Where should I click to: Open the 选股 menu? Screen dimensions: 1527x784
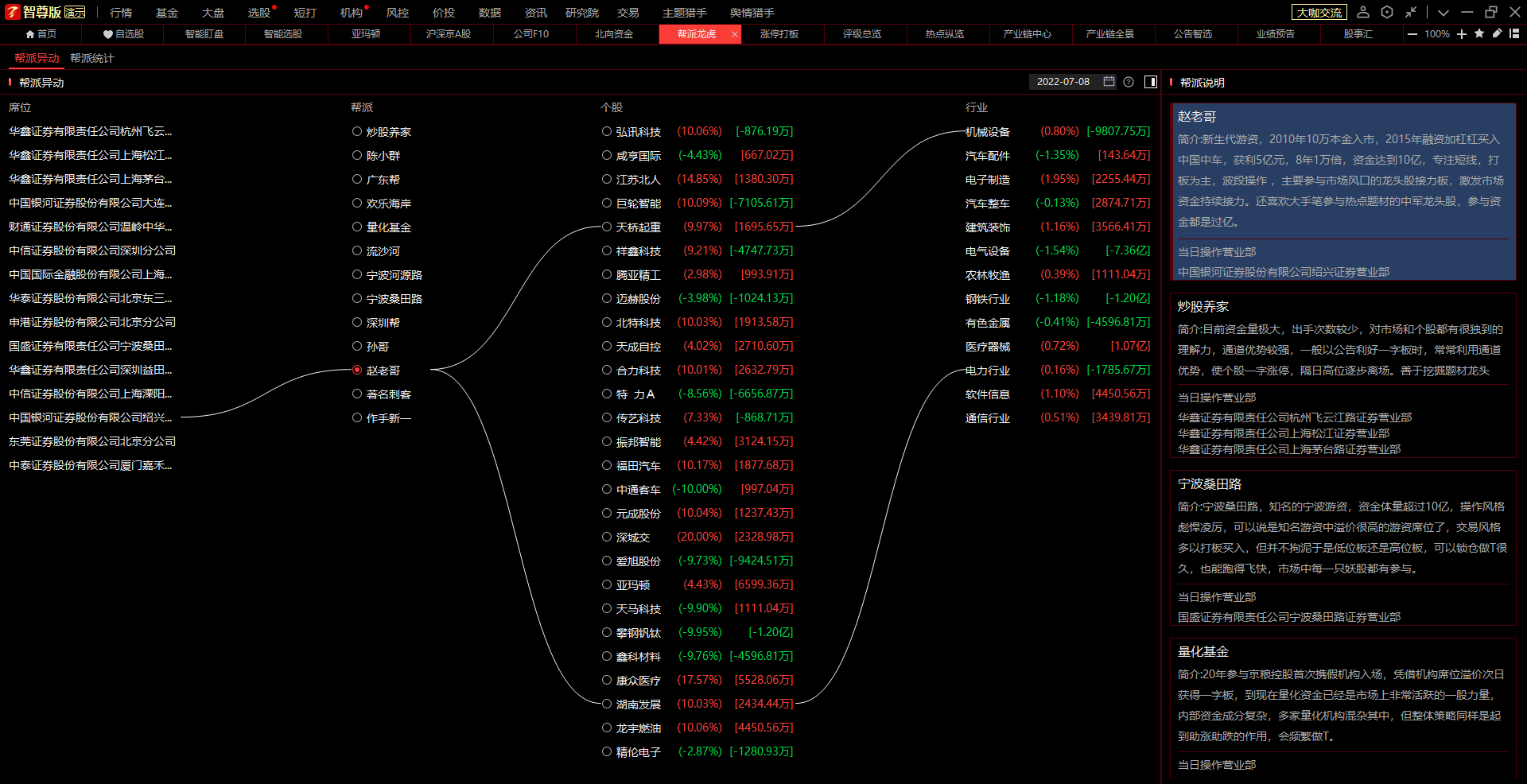[x=259, y=13]
